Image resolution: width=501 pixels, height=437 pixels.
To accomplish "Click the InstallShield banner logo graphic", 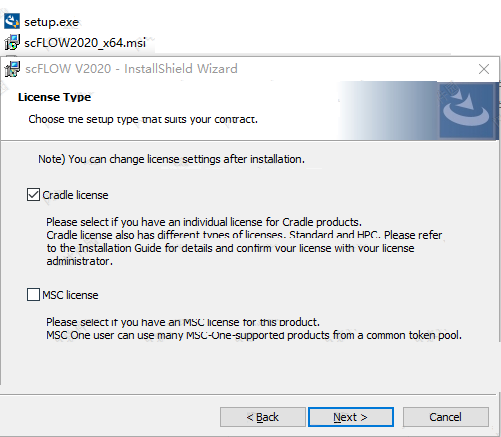I will pos(466,111).
